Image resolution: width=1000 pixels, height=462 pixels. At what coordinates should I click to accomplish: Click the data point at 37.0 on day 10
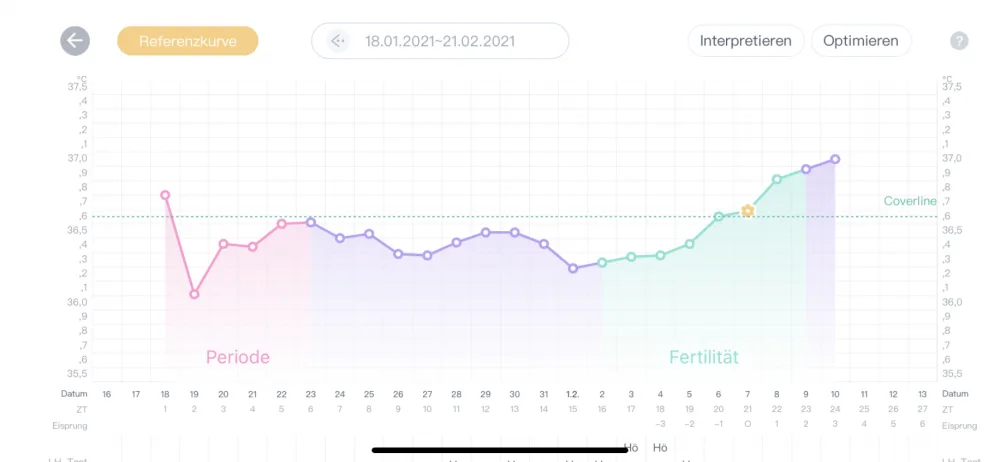[835, 159]
